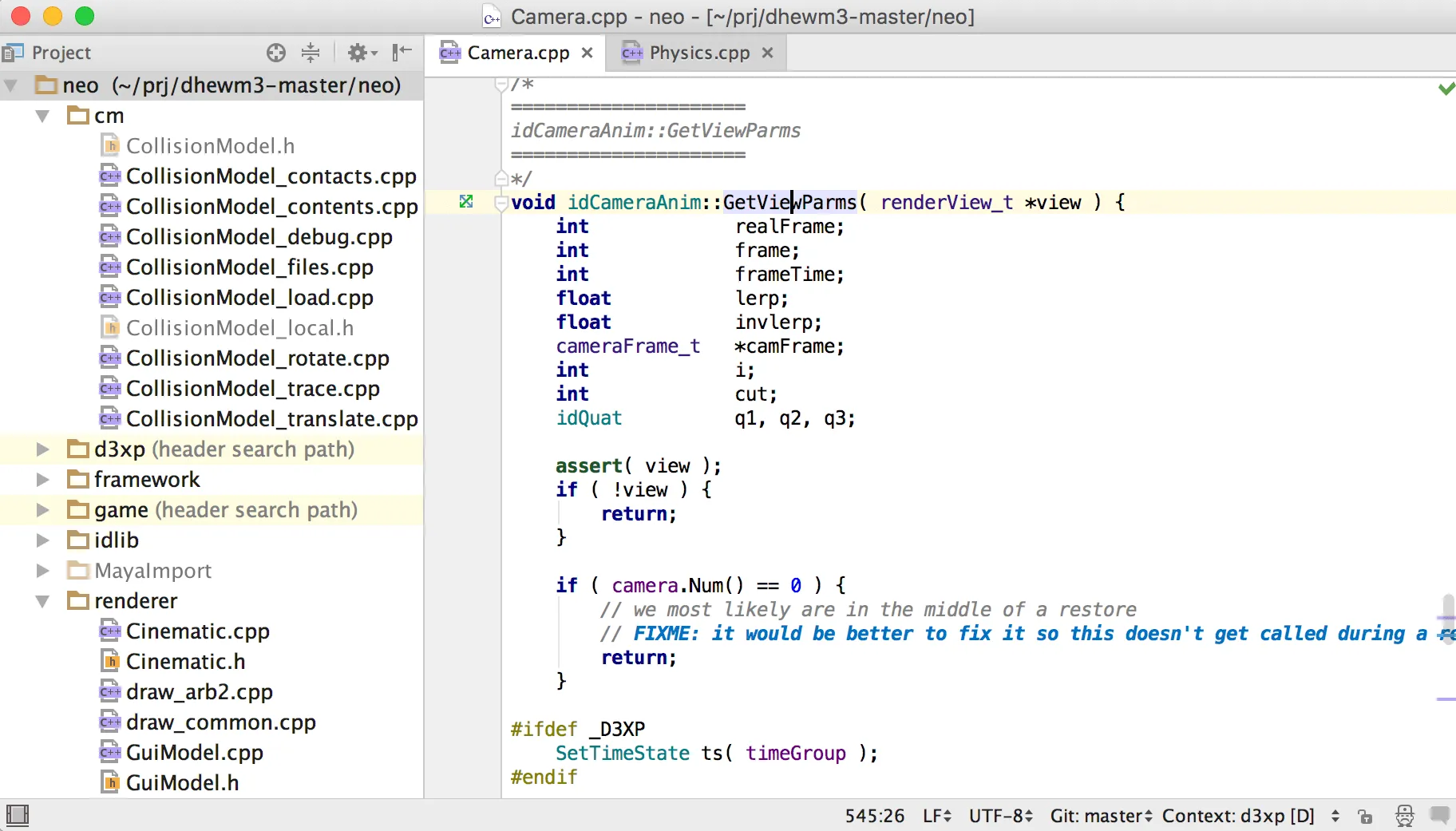This screenshot has height=831, width=1456.
Task: Toggle the read-only lock icon in status bar
Action: (x=1365, y=816)
